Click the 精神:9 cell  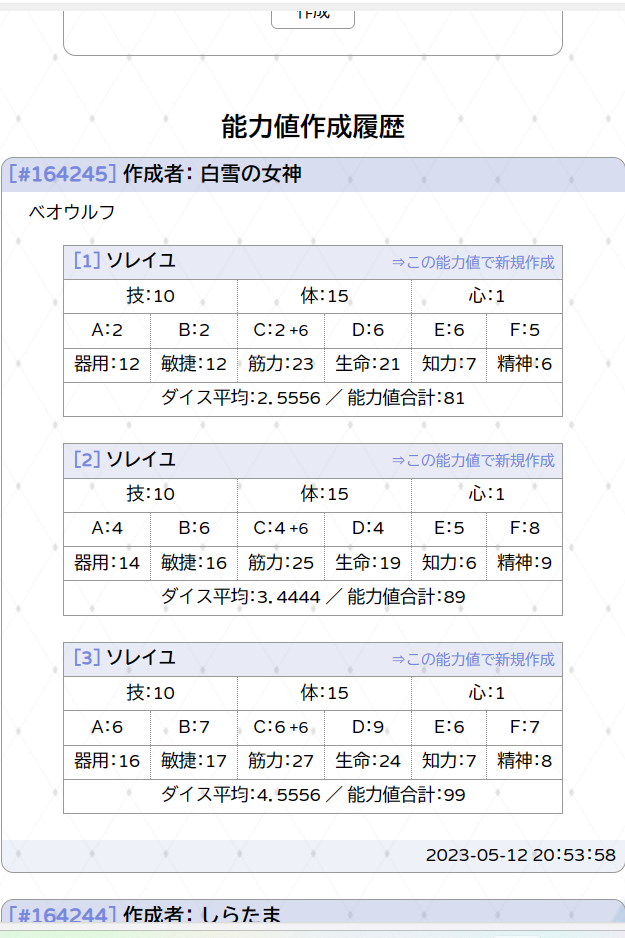(x=524, y=563)
